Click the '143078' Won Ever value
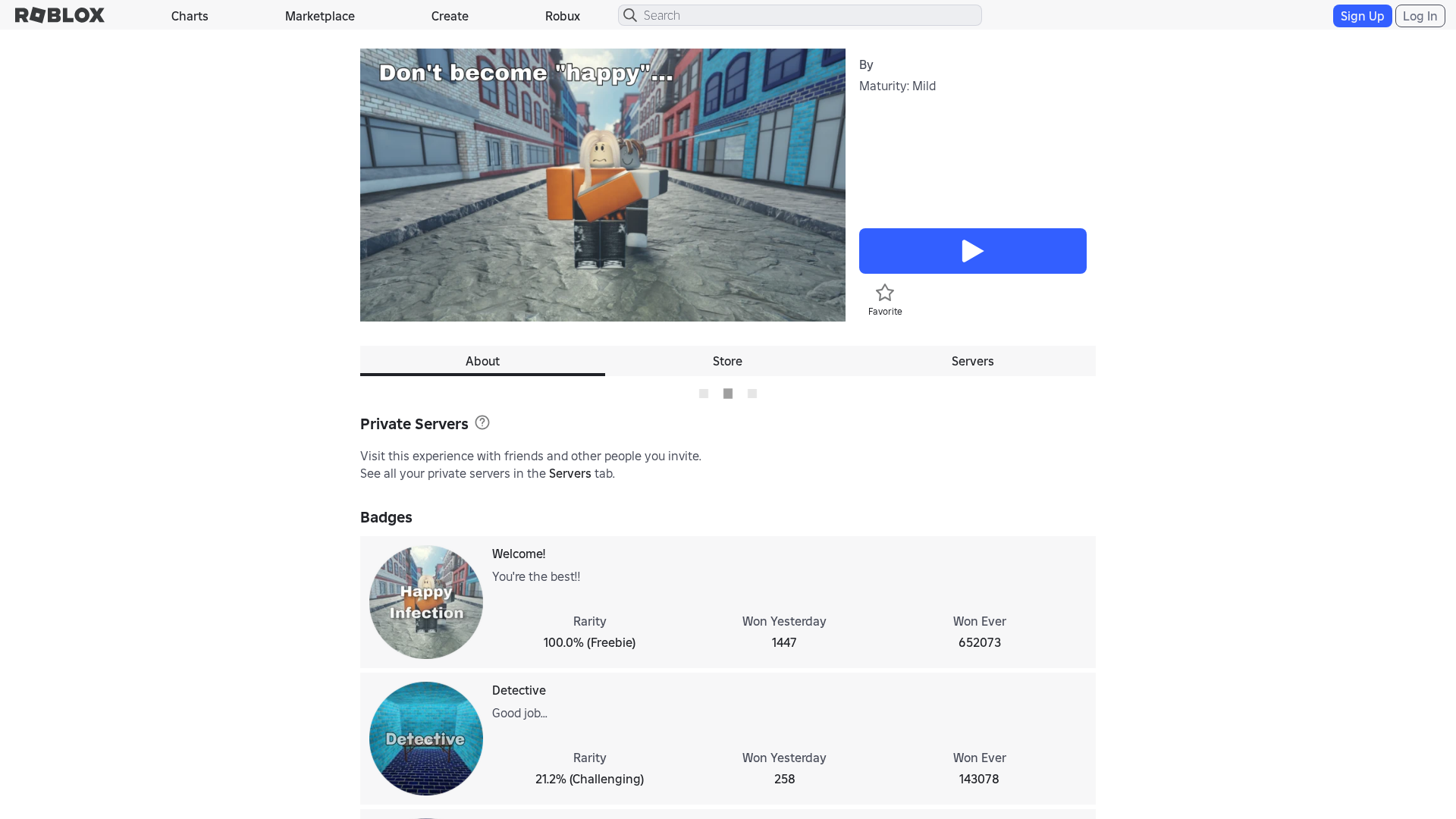The height and width of the screenshot is (819, 1456). [979, 779]
